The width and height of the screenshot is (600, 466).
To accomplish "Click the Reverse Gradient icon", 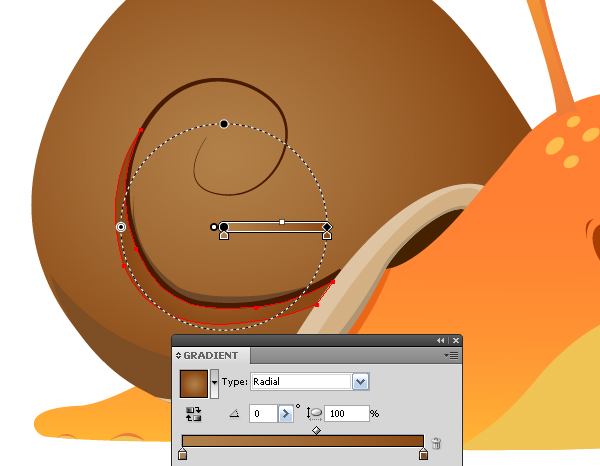I will coord(194,414).
